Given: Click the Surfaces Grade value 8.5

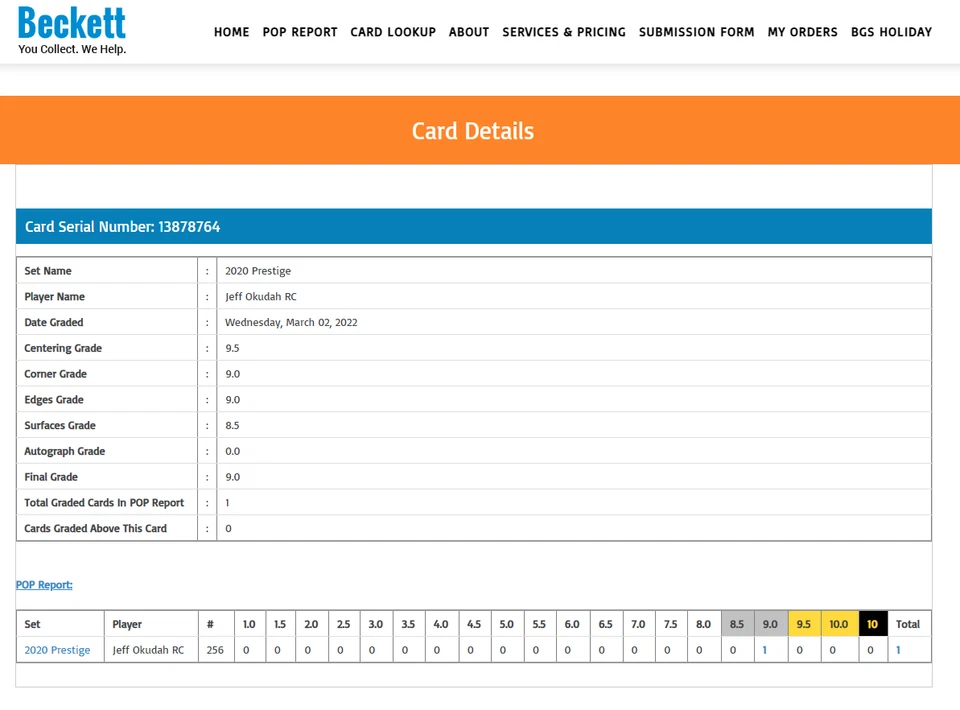Looking at the screenshot, I should click(232, 425).
